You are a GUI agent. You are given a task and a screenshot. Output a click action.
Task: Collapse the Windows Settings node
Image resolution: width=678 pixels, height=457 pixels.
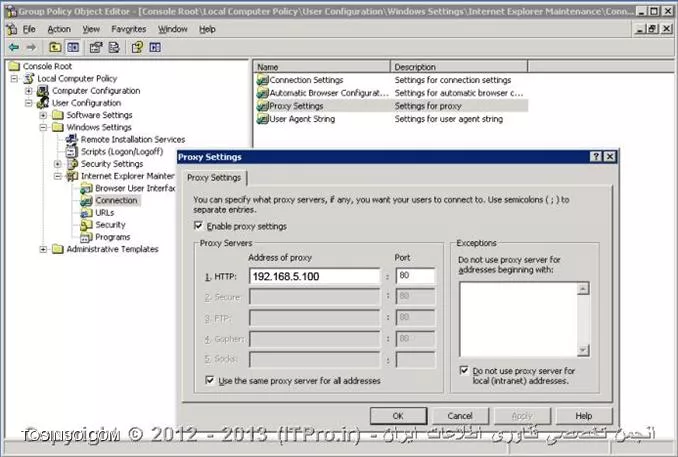click(x=43, y=127)
